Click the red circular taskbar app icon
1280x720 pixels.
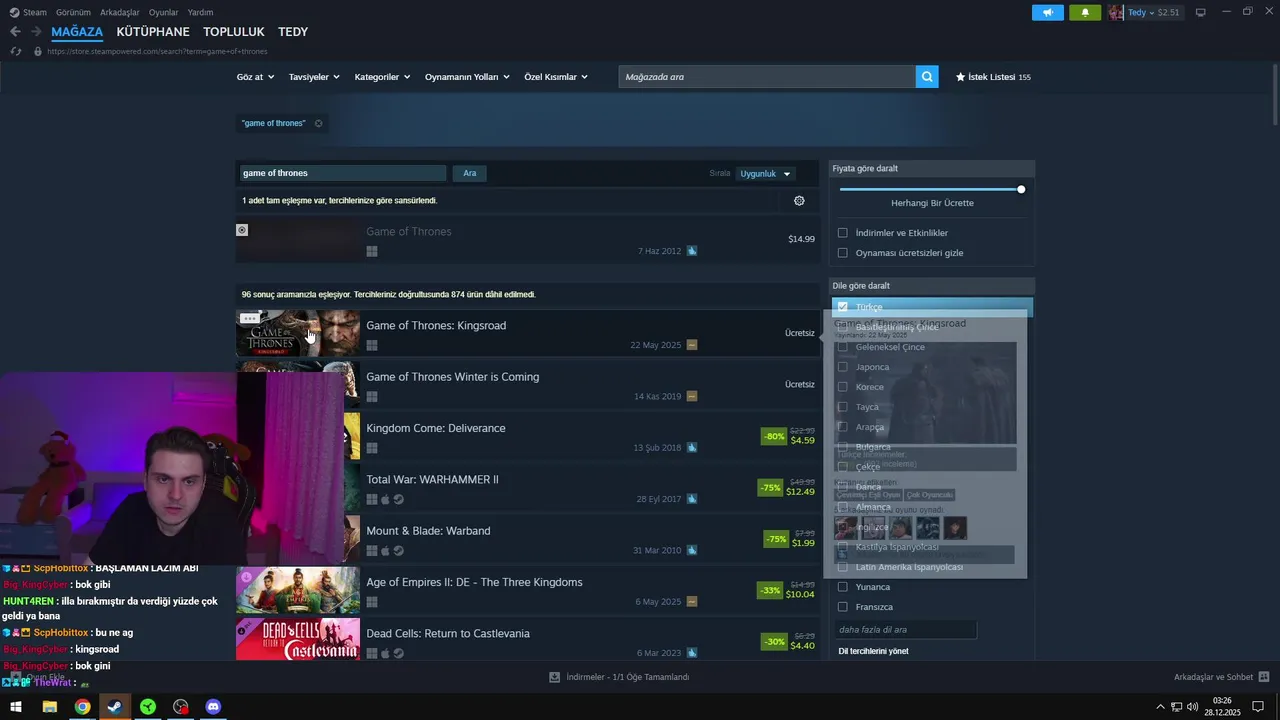pos(181,707)
